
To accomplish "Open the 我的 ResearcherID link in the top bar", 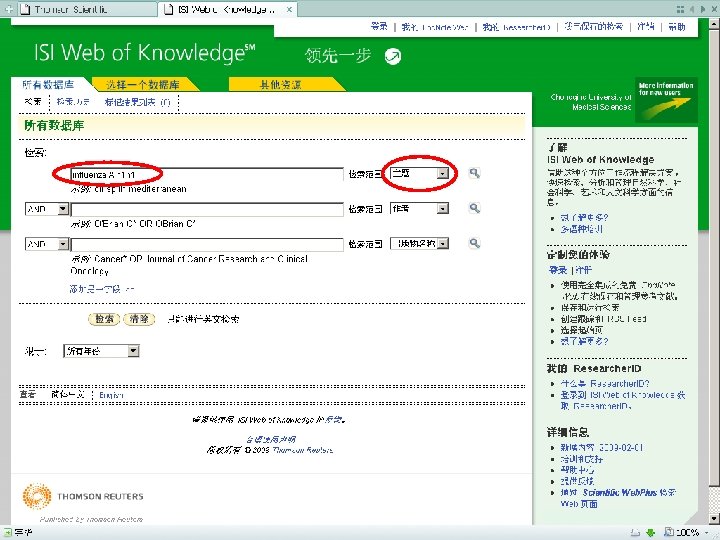I will 516,27.
